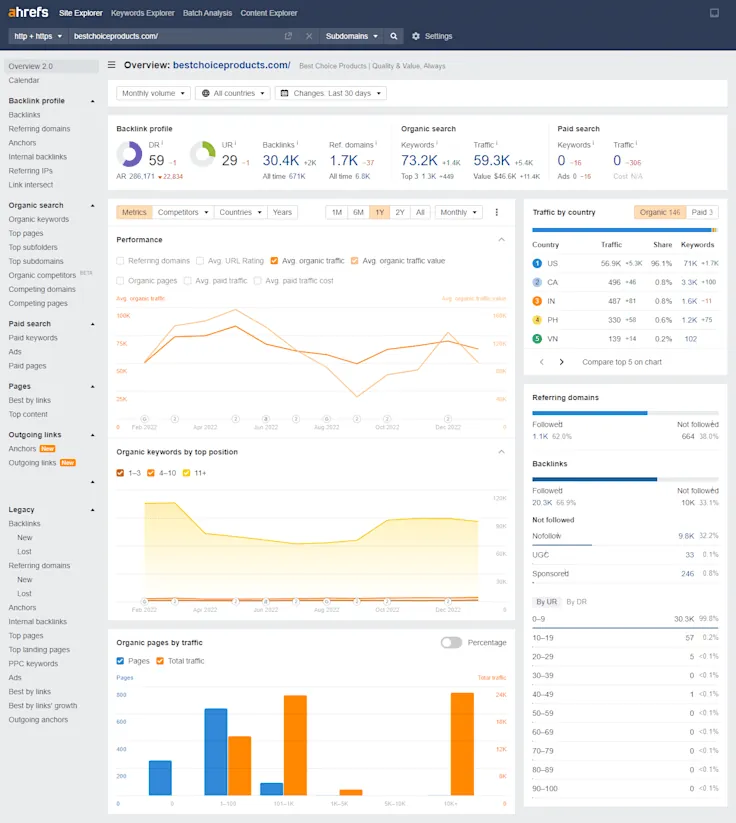This screenshot has width=736, height=823.
Task: Enable Avg. paid traffic checkbox
Action: click(187, 280)
